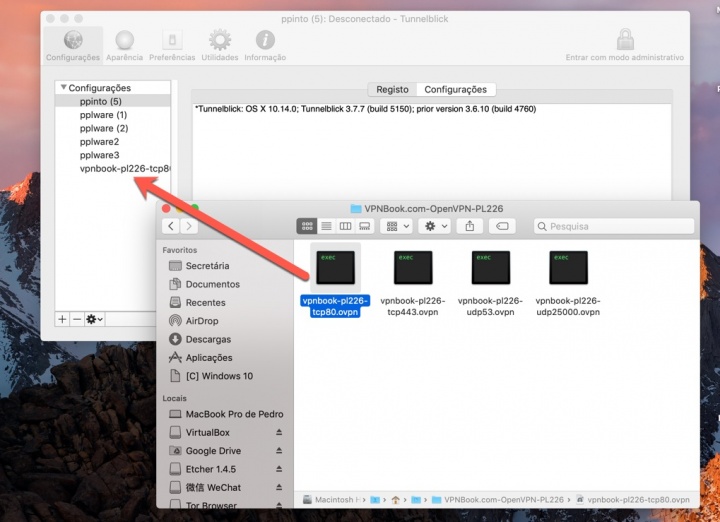This screenshot has width=720, height=522.
Task: Click the minus button to remove configuration
Action: coord(77,319)
